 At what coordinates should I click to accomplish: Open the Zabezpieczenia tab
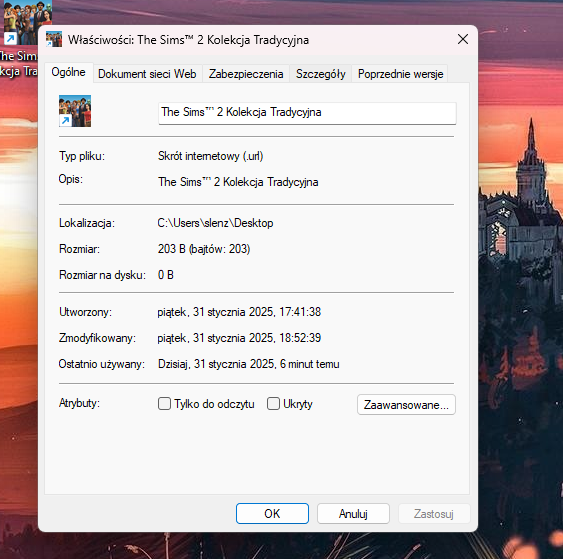246,74
